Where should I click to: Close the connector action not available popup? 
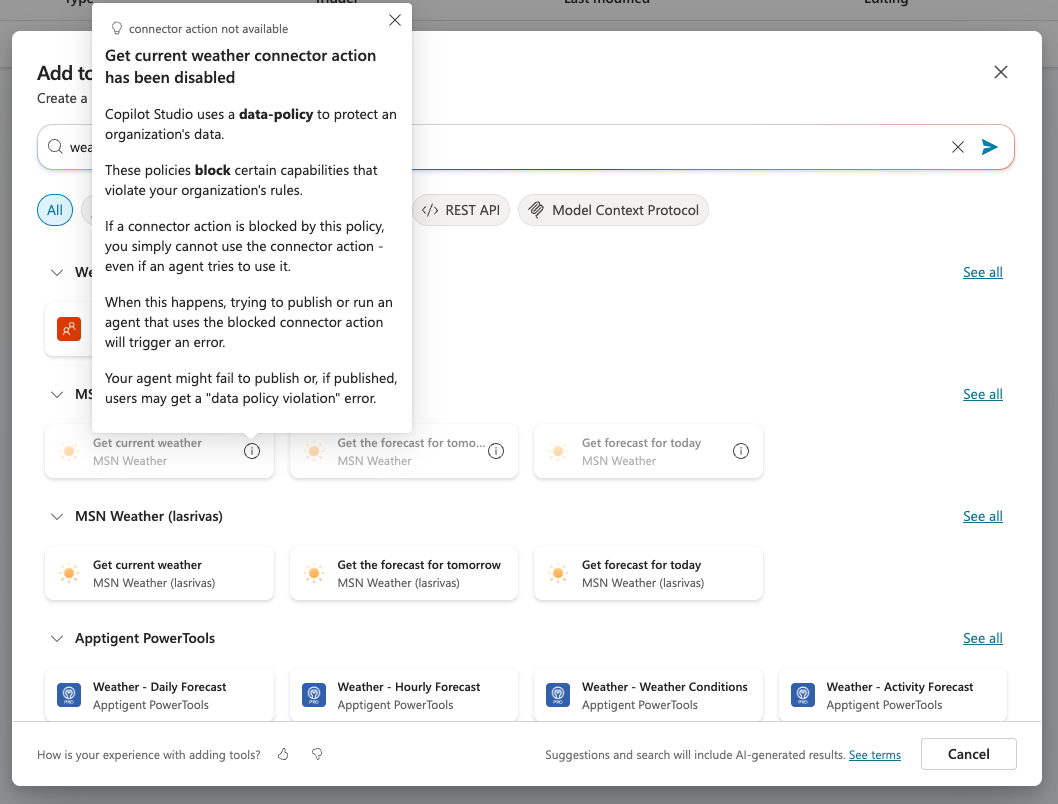pos(395,20)
